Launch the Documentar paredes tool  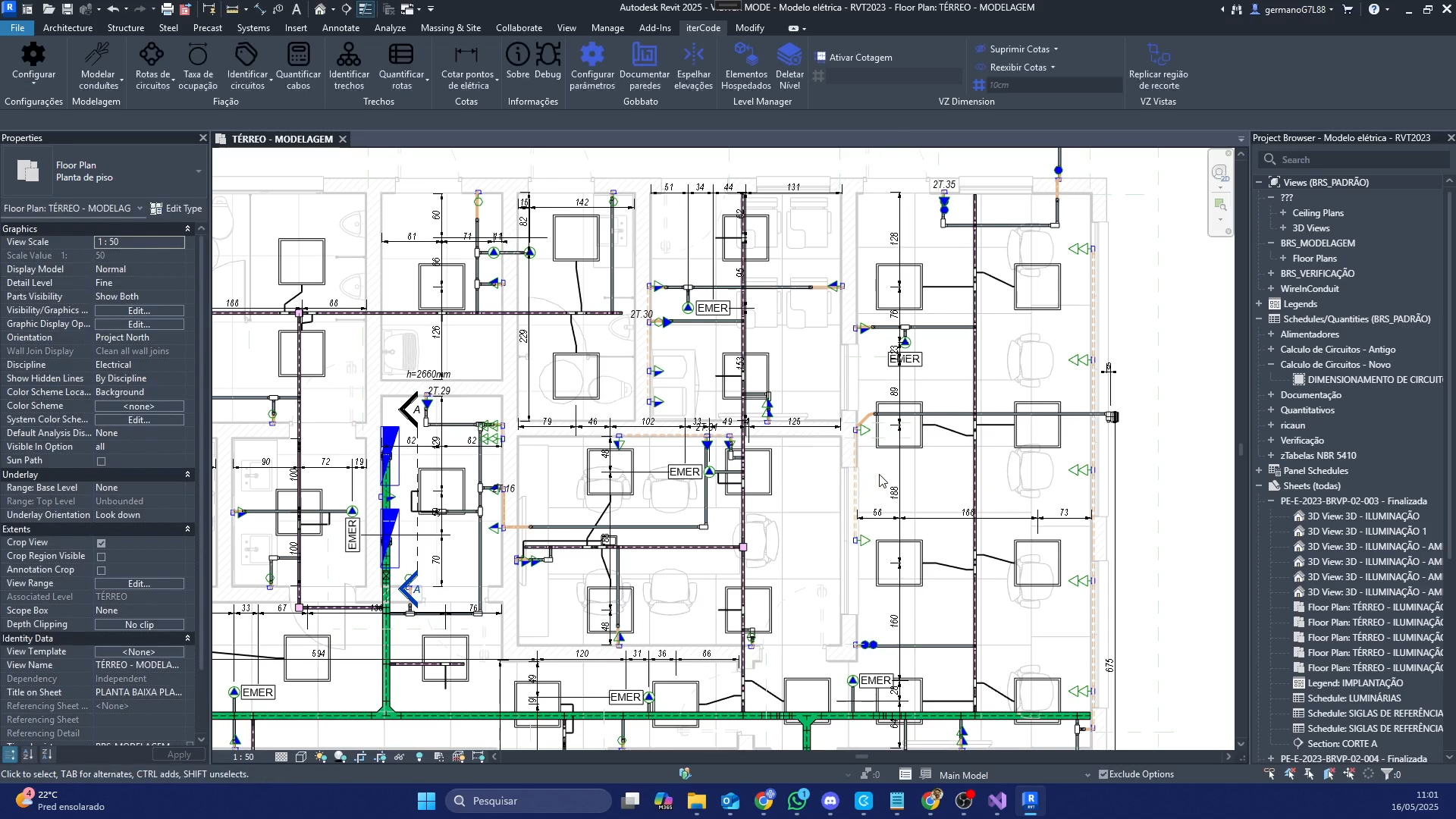pyautogui.click(x=644, y=55)
